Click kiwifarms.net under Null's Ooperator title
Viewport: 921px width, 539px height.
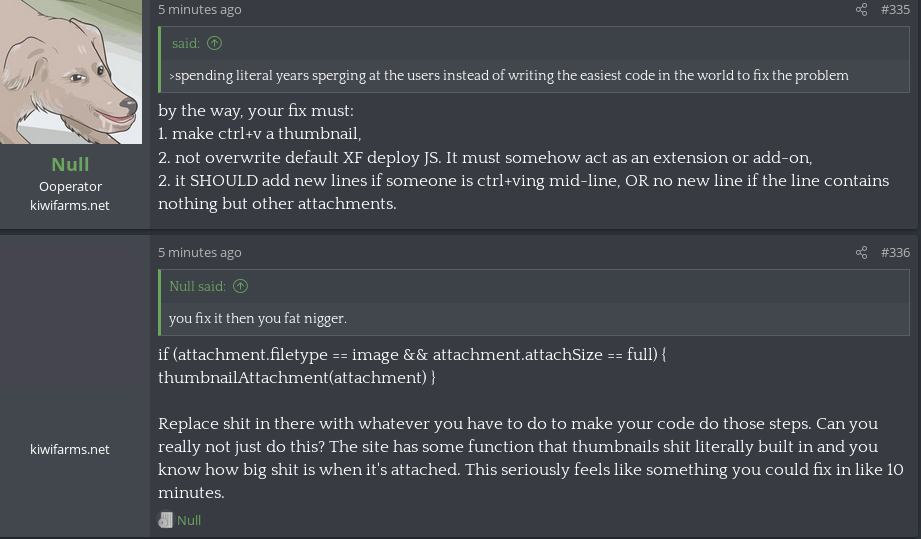coord(70,206)
